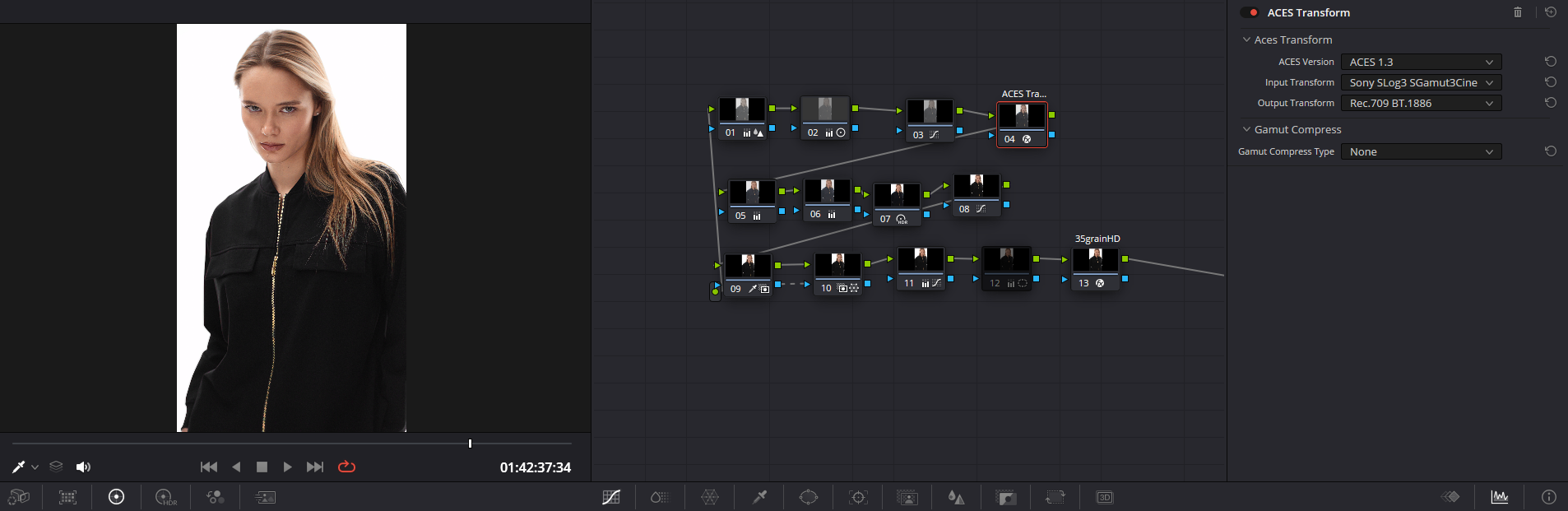Click the layers overlay icon under viewer
Viewport: 1568px width, 511px height.
pos(56,467)
